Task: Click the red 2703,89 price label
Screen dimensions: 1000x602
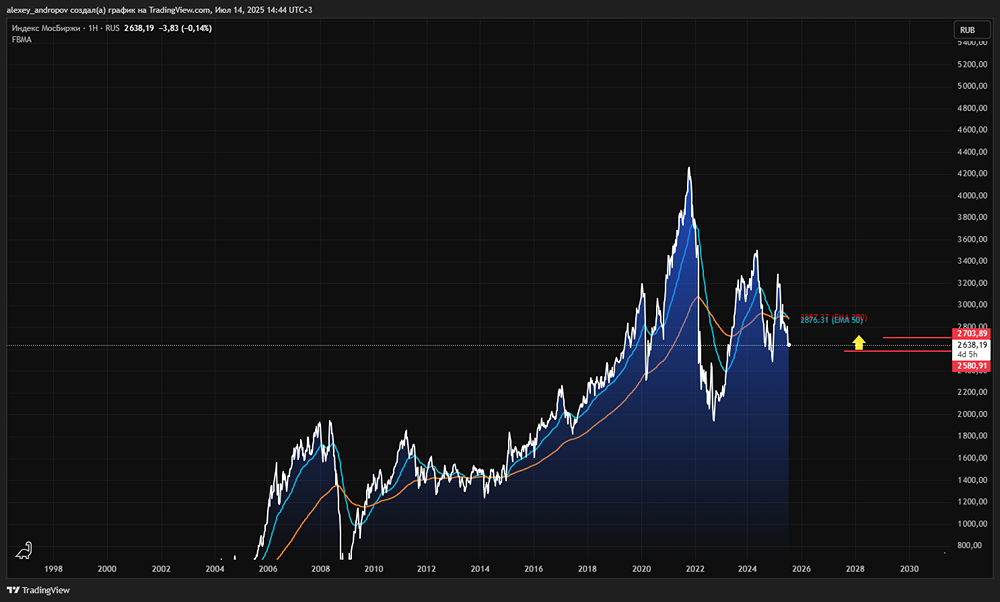Action: [972, 334]
